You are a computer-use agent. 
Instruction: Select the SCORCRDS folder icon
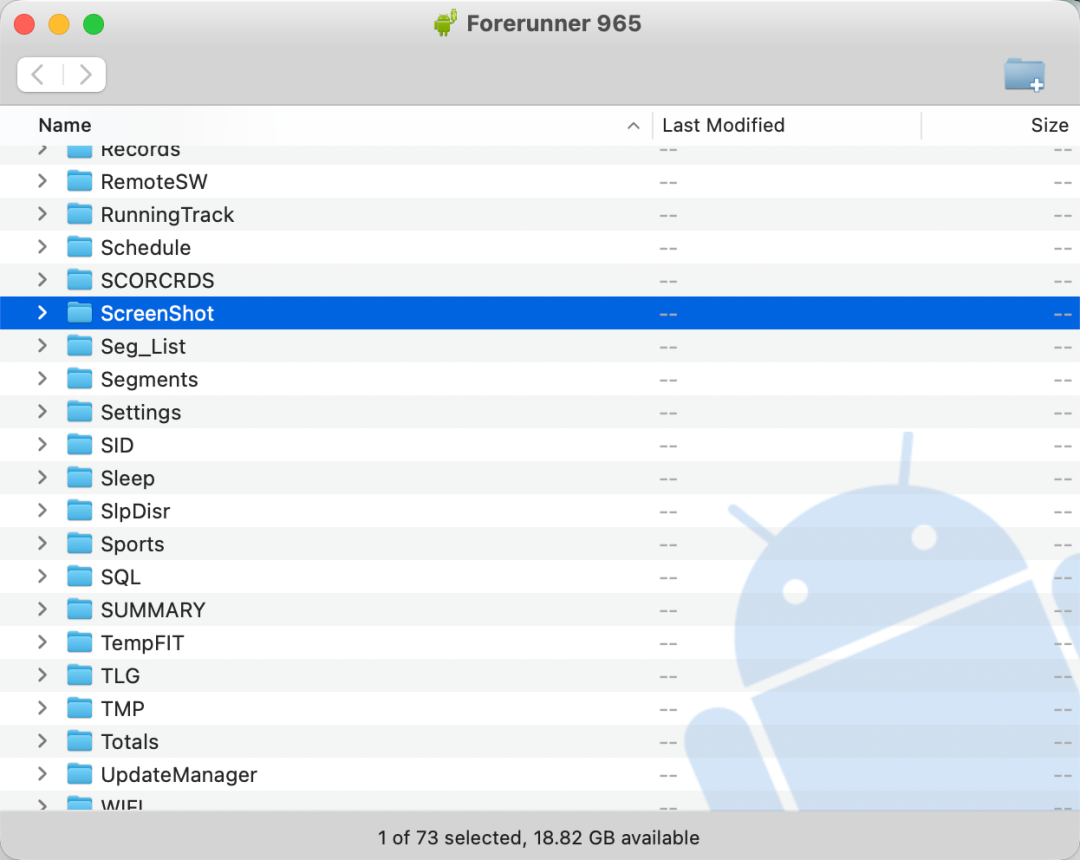pos(80,280)
